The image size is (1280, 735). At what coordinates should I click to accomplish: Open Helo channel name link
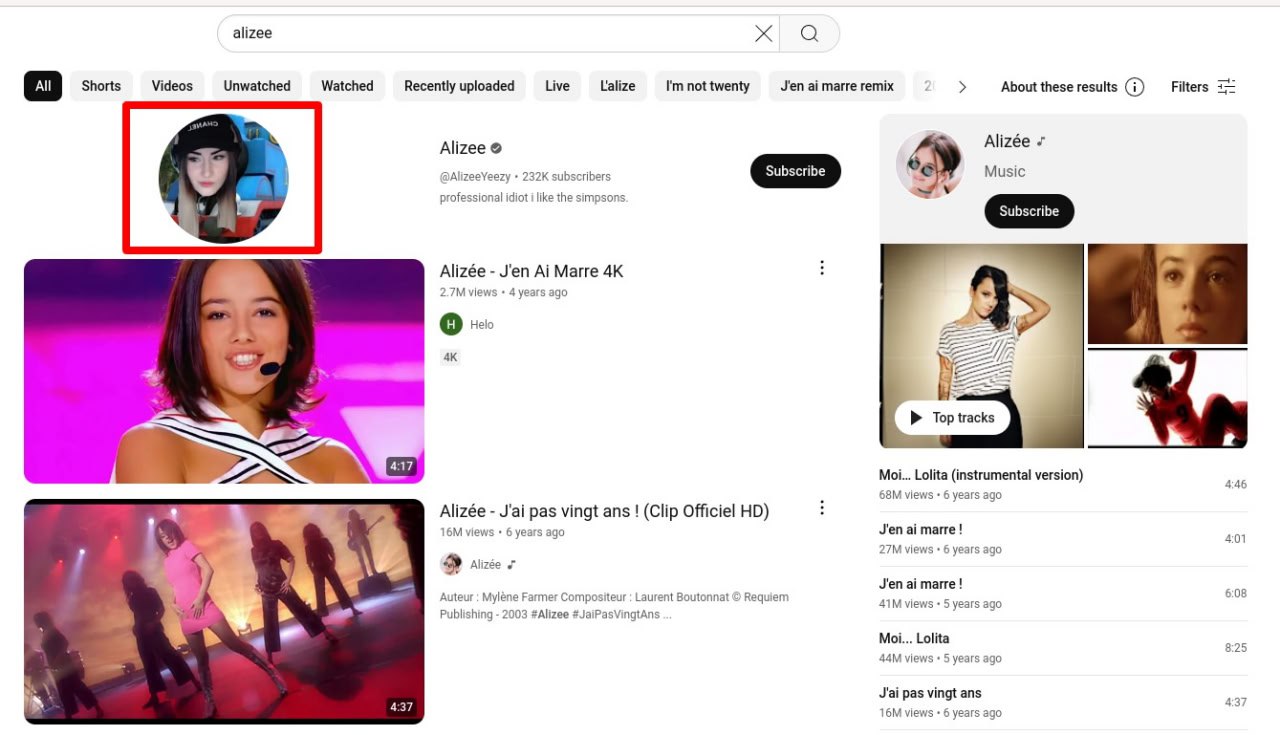coord(482,325)
